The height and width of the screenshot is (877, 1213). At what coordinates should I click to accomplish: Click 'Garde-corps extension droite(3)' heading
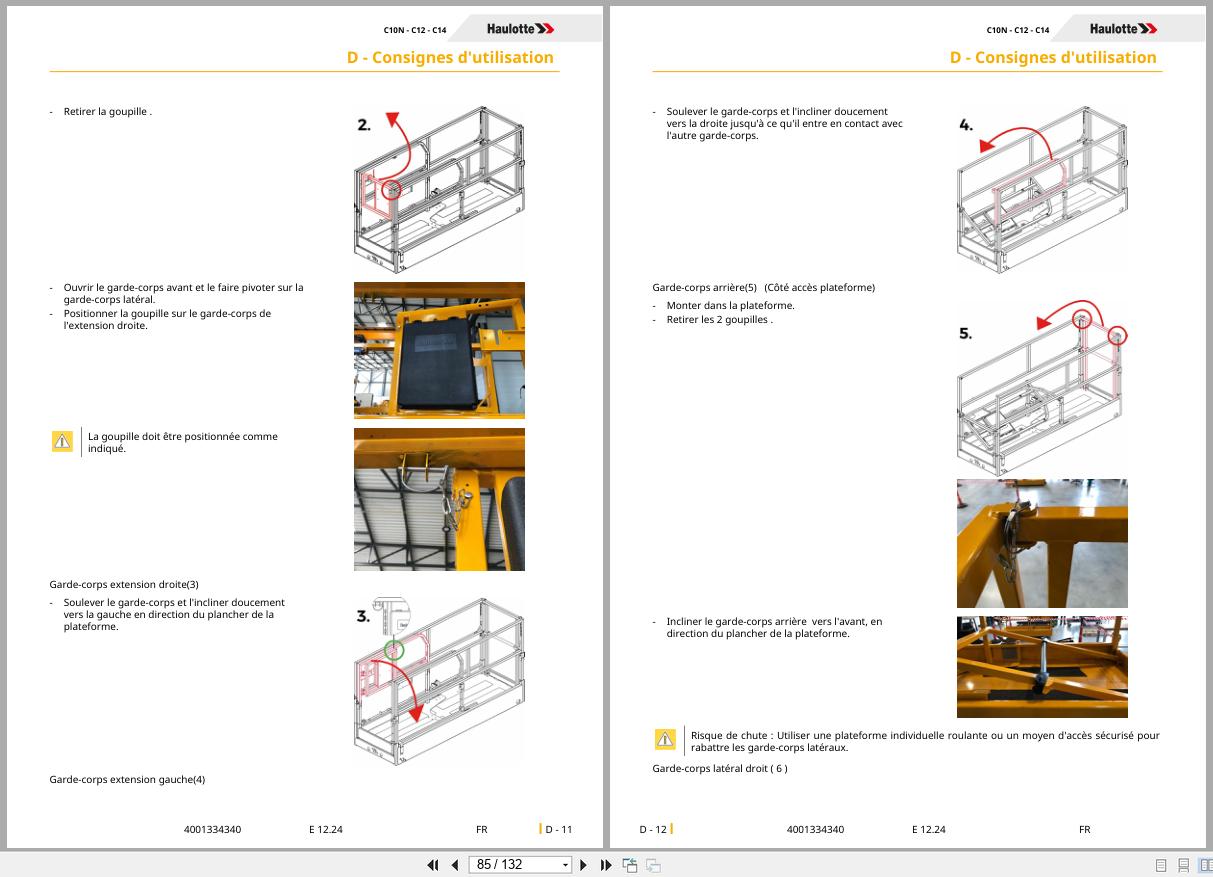point(124,584)
